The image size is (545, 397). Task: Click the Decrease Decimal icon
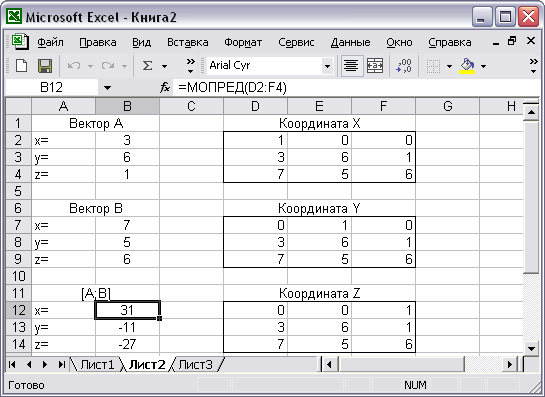[404, 66]
